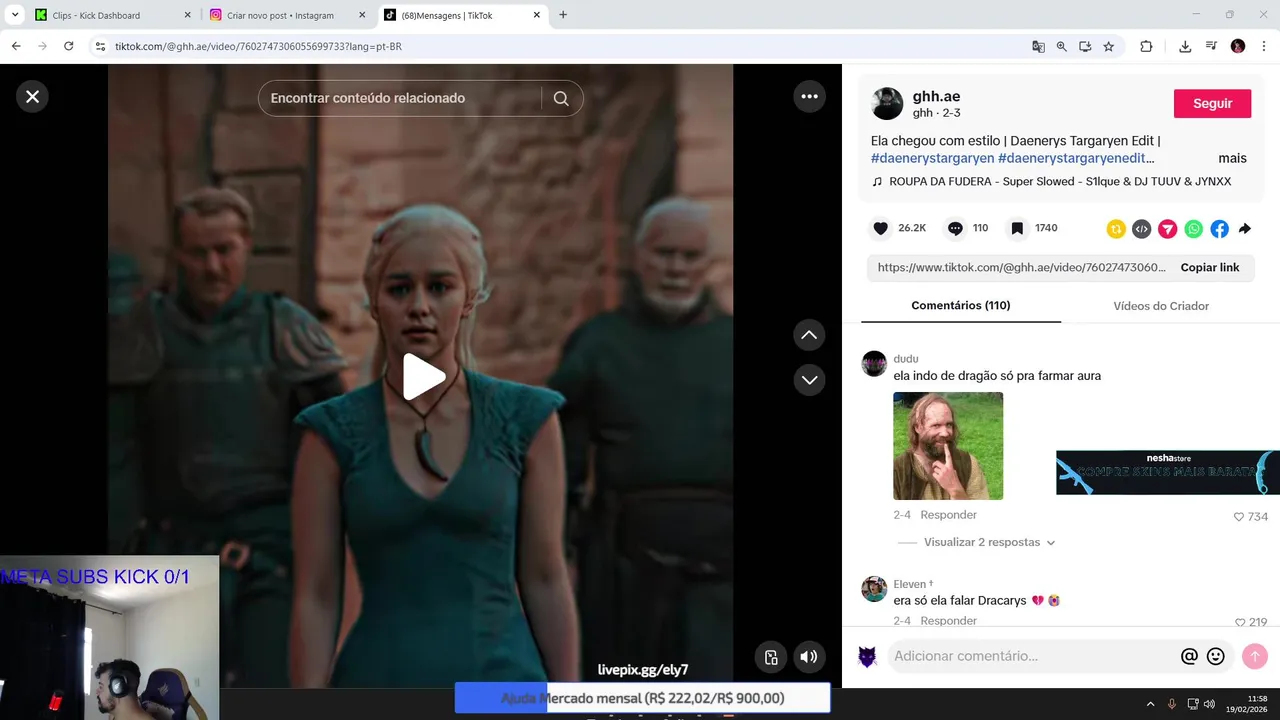
Task: Open the media controls icon in the toolbar
Action: click(1211, 46)
